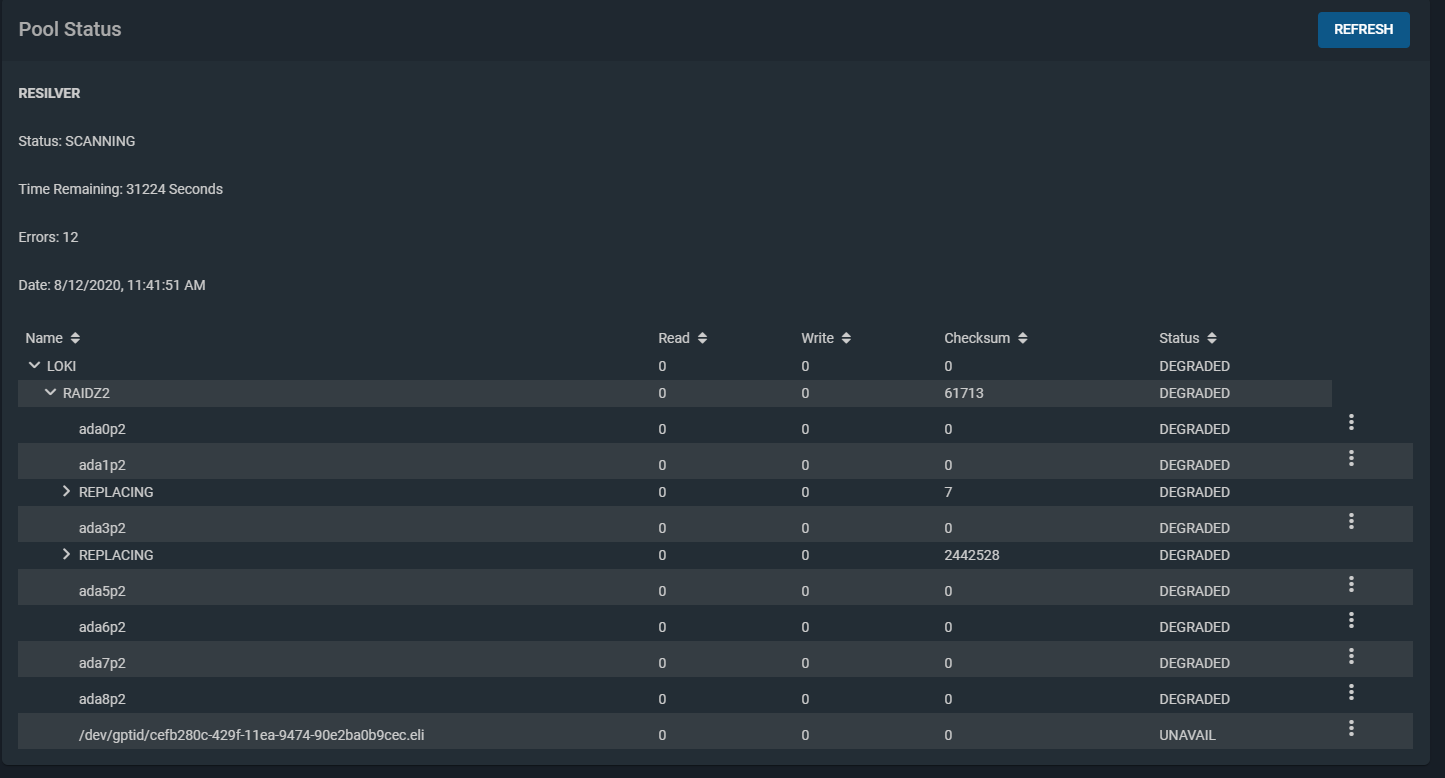Show actions menu for ada7p2
Screen dimensions: 1445x778
1351,657
